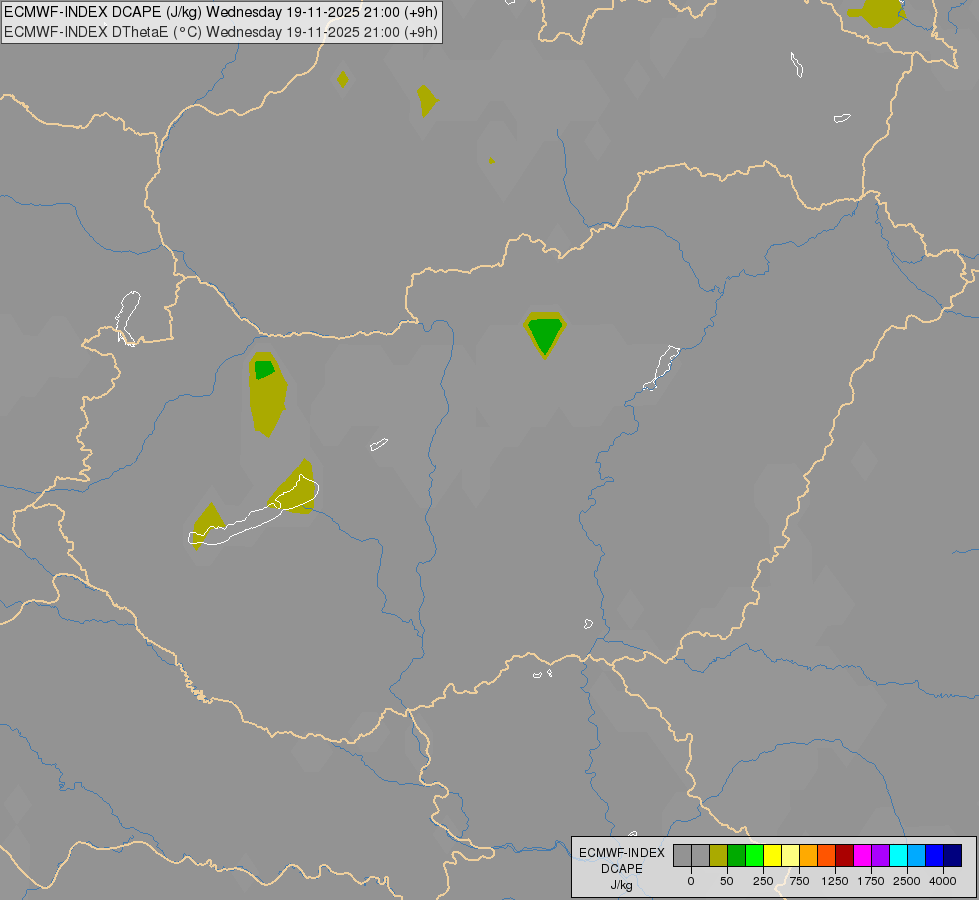Viewport: 979px width, 900px height.
Task: Click the green triangular DCAPE patch mid-map
Action: pyautogui.click(x=545, y=334)
